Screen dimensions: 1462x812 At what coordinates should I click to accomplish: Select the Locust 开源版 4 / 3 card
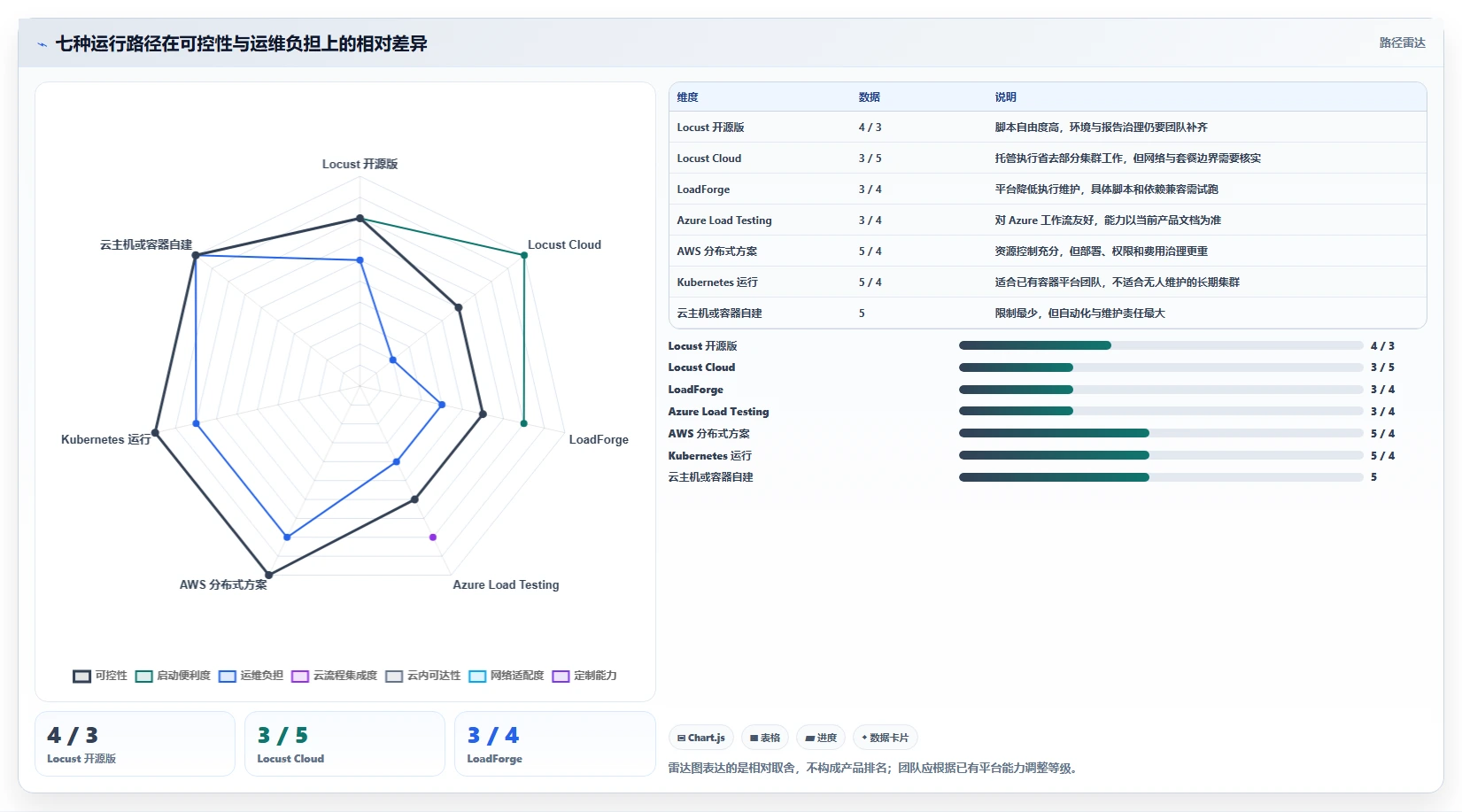click(135, 744)
